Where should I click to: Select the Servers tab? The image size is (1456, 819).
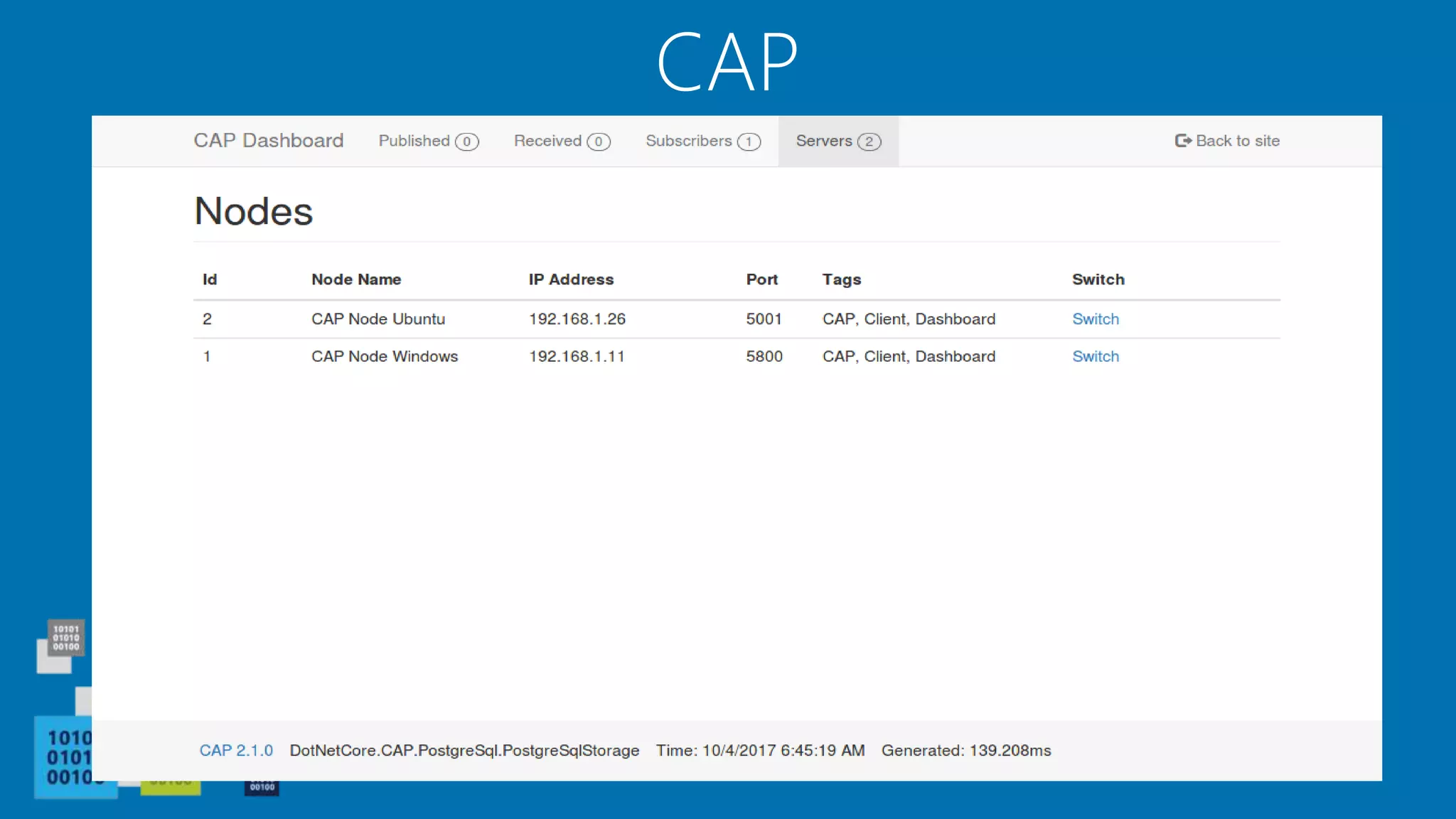824,141
